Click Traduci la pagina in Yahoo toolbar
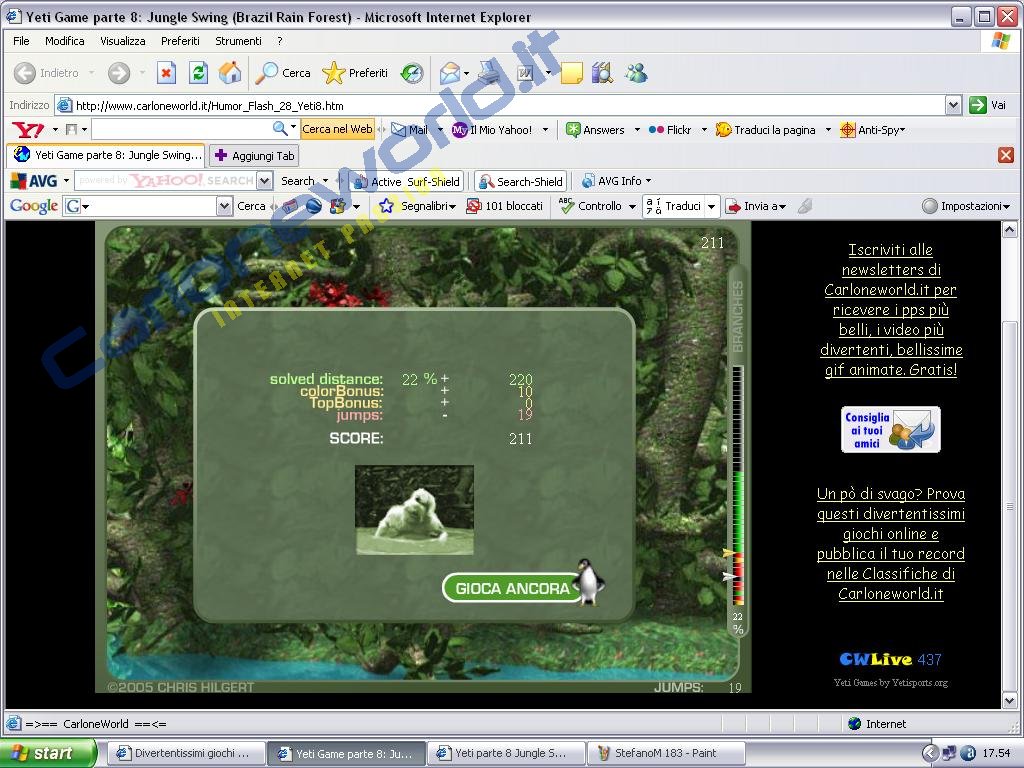Viewport: 1024px width, 768px height. pos(766,130)
